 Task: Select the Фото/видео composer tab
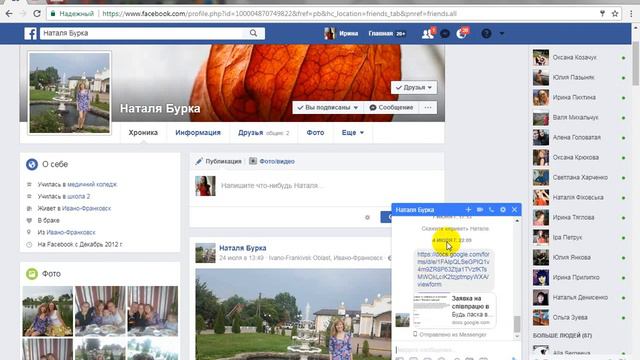(x=272, y=161)
